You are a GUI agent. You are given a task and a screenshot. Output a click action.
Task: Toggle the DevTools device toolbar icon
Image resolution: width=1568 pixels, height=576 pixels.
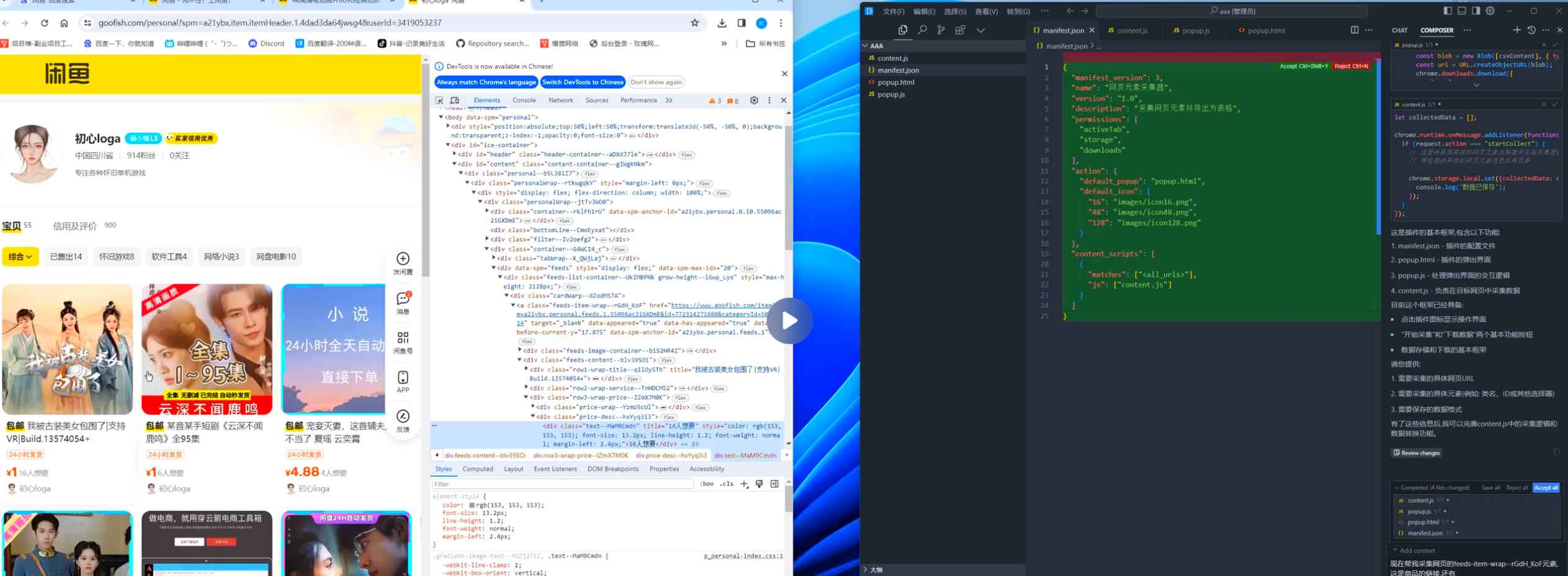tap(455, 100)
